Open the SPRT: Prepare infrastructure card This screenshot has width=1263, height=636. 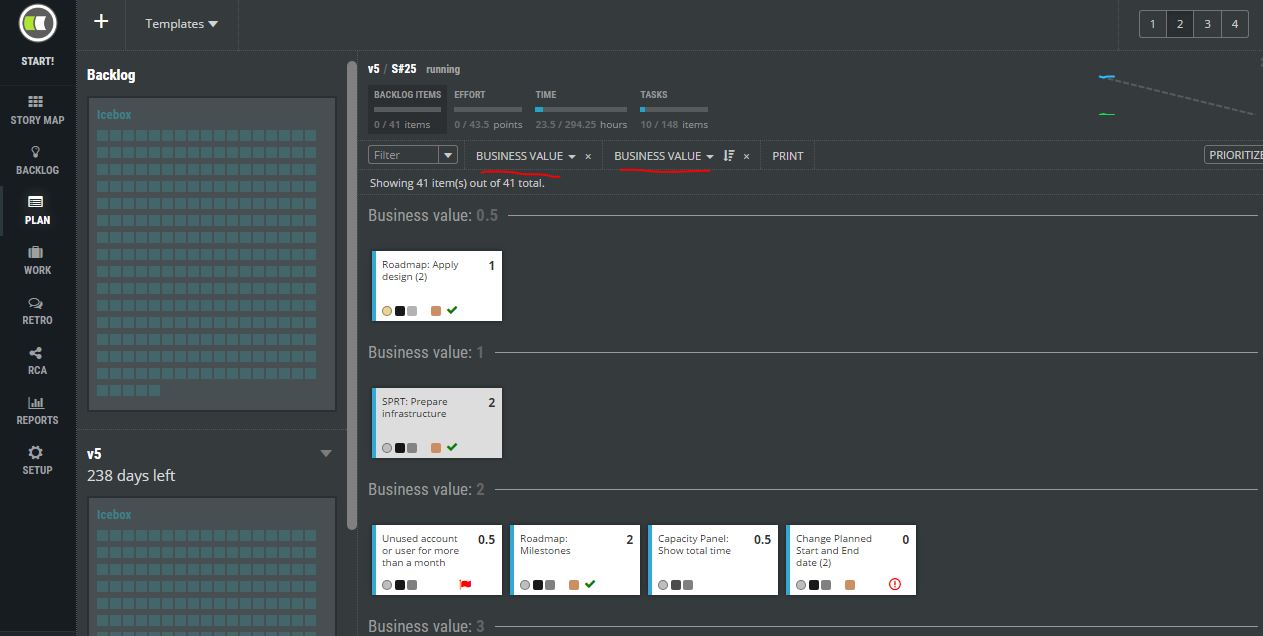tap(437, 423)
